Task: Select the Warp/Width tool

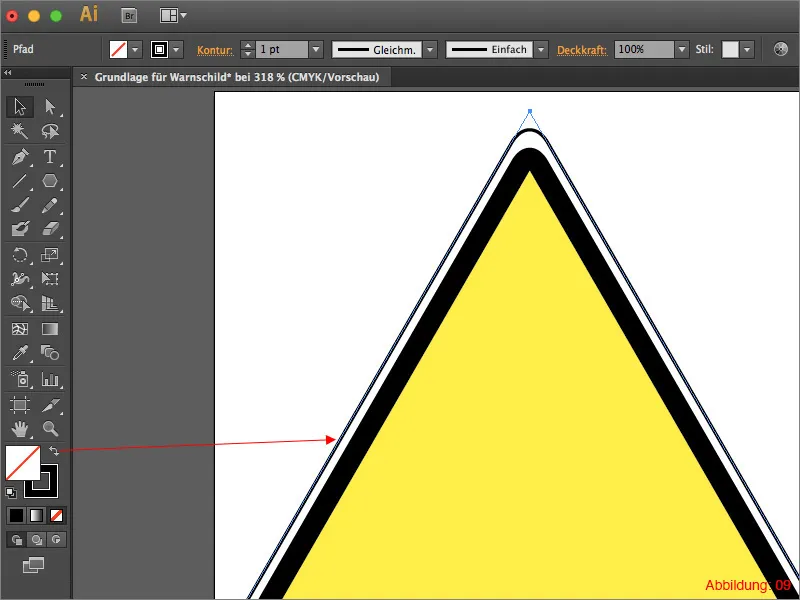Action: (x=20, y=279)
